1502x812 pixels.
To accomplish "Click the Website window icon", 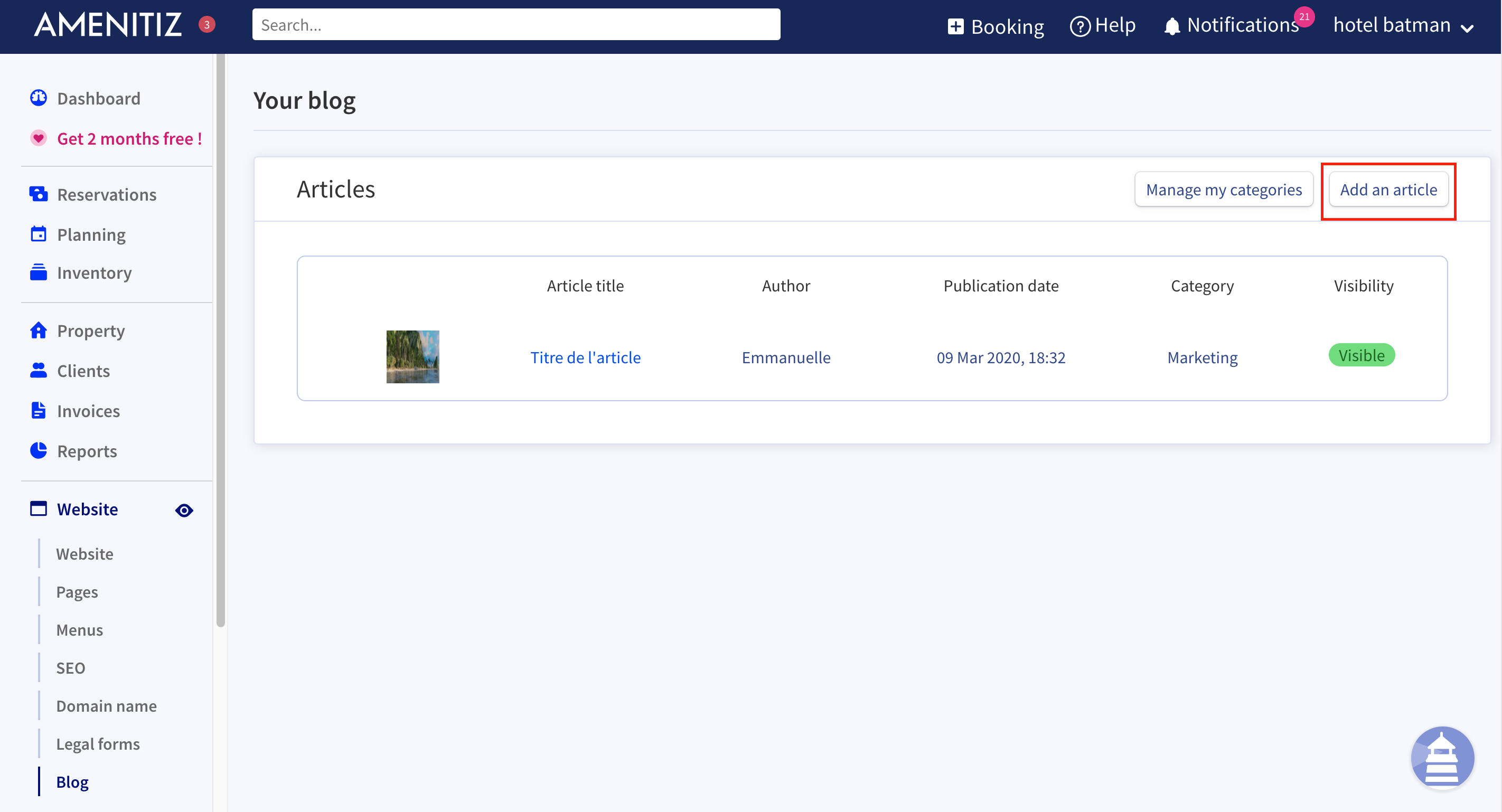I will point(39,509).
